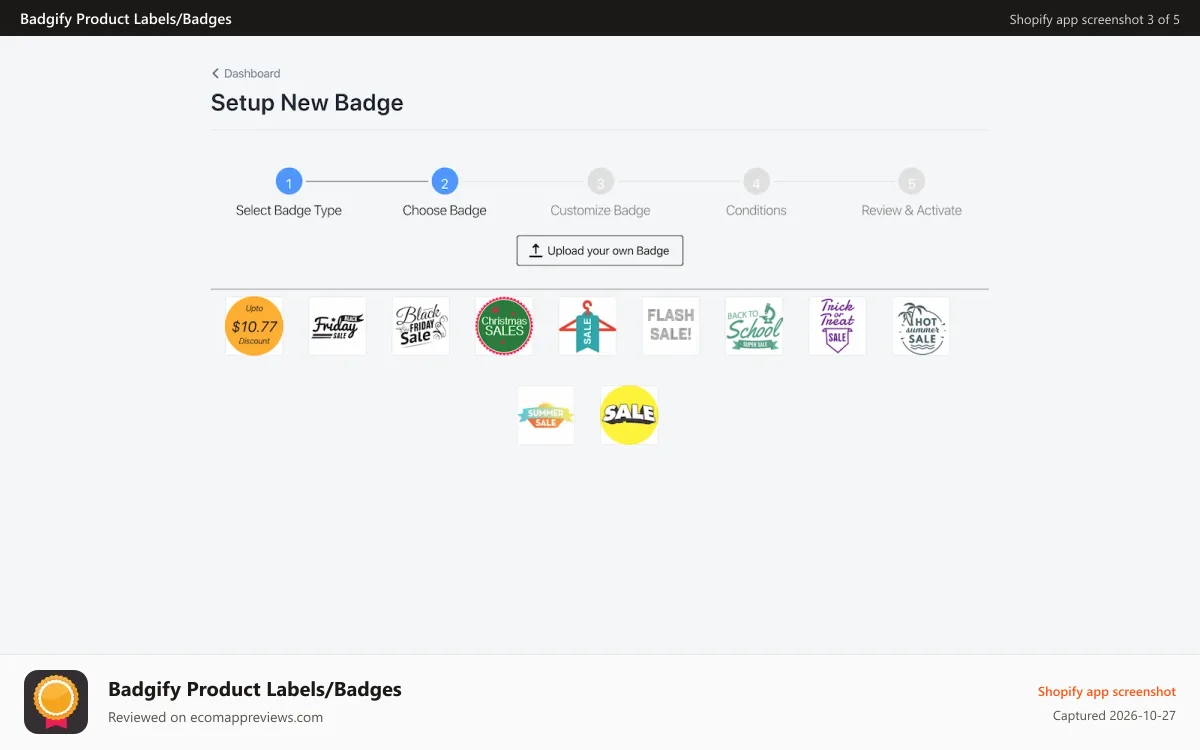Viewport: 1200px width, 750px height.
Task: Select the Hot Summer Sale badge
Action: pyautogui.click(x=921, y=326)
